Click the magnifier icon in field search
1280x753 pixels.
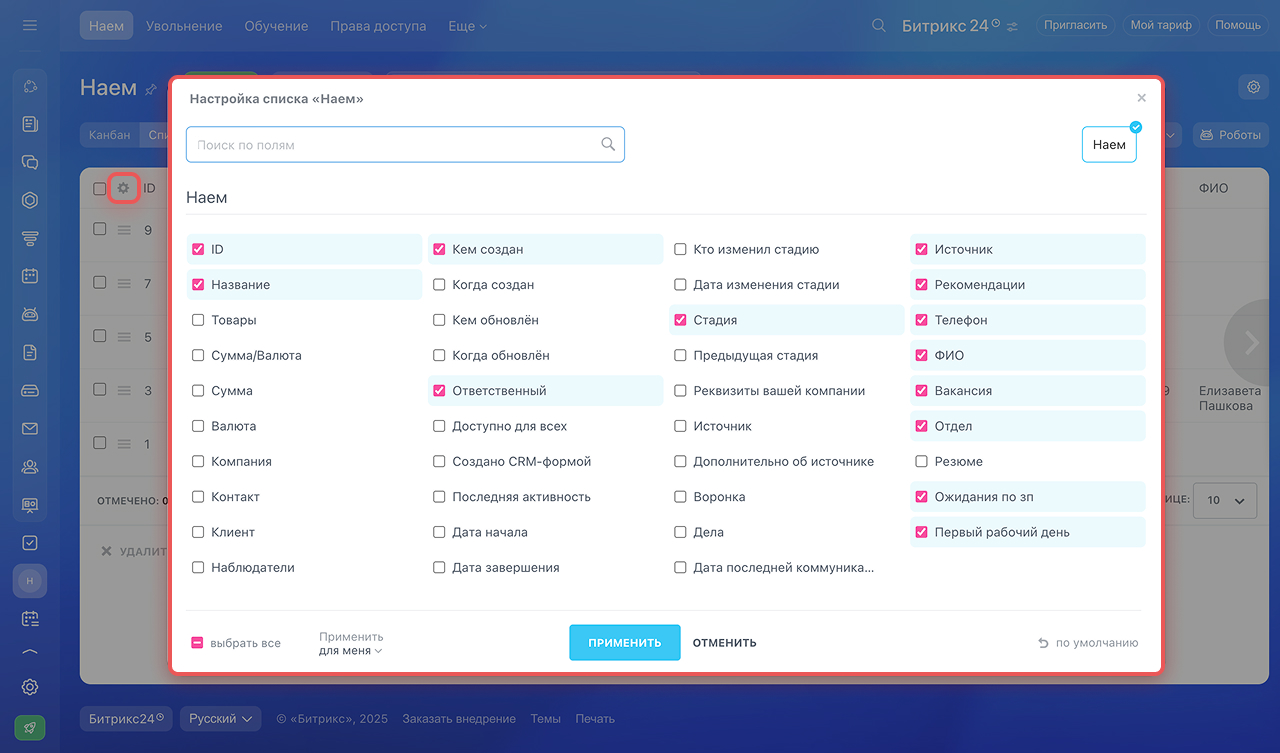tap(608, 144)
